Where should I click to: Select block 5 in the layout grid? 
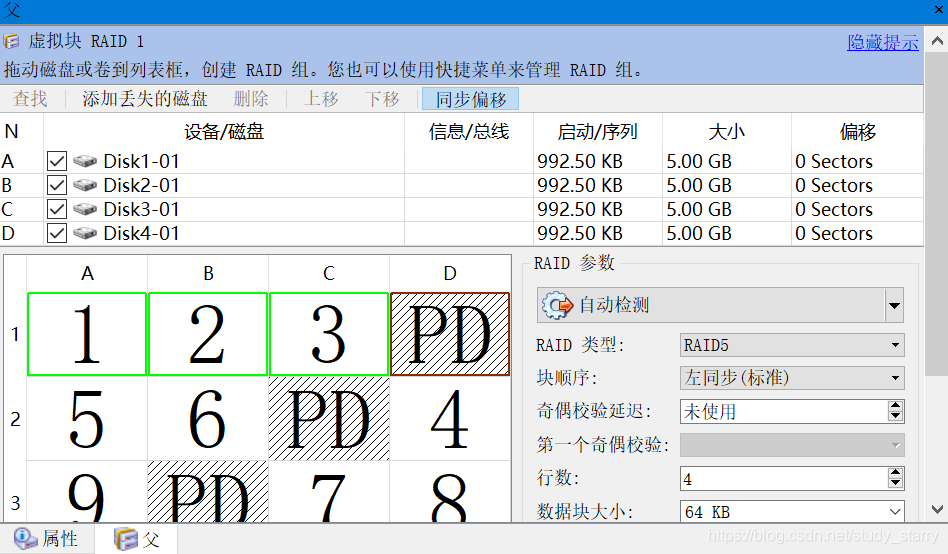pos(87,419)
